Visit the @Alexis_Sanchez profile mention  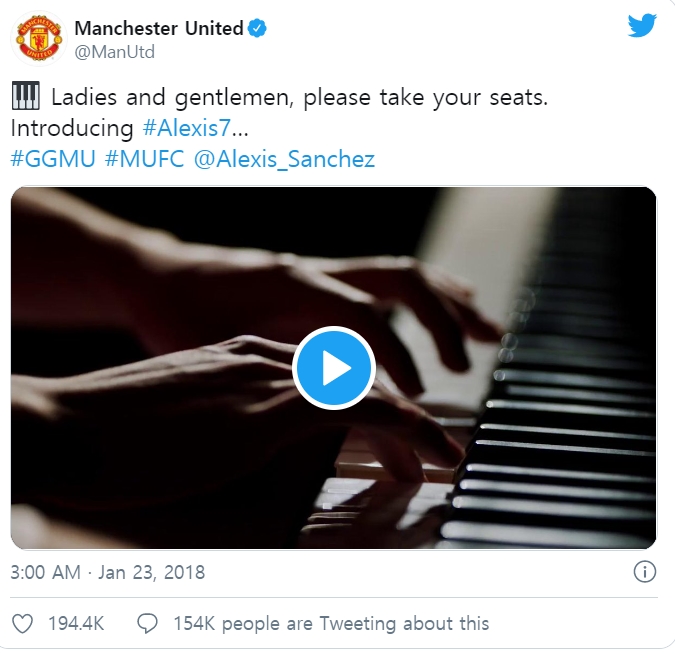[x=284, y=159]
